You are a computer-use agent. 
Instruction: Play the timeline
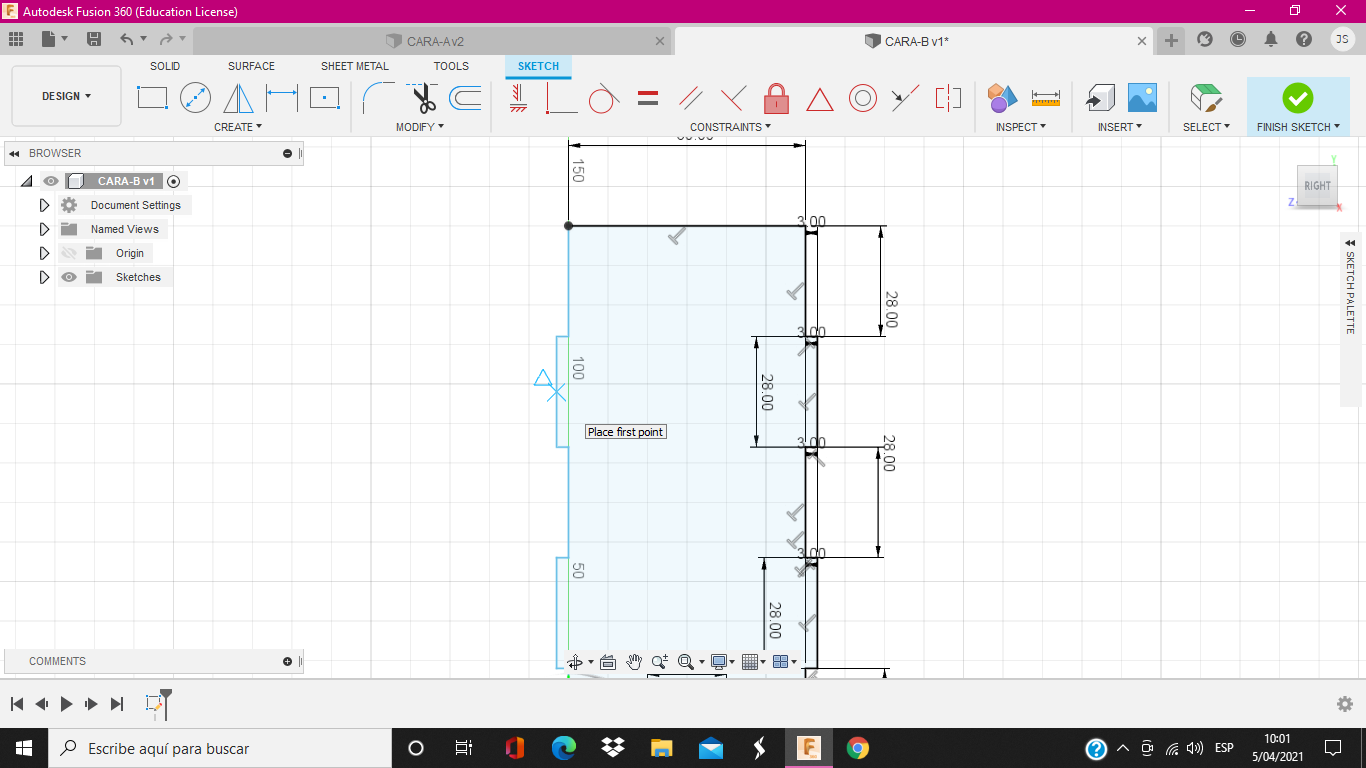pyautogui.click(x=66, y=704)
